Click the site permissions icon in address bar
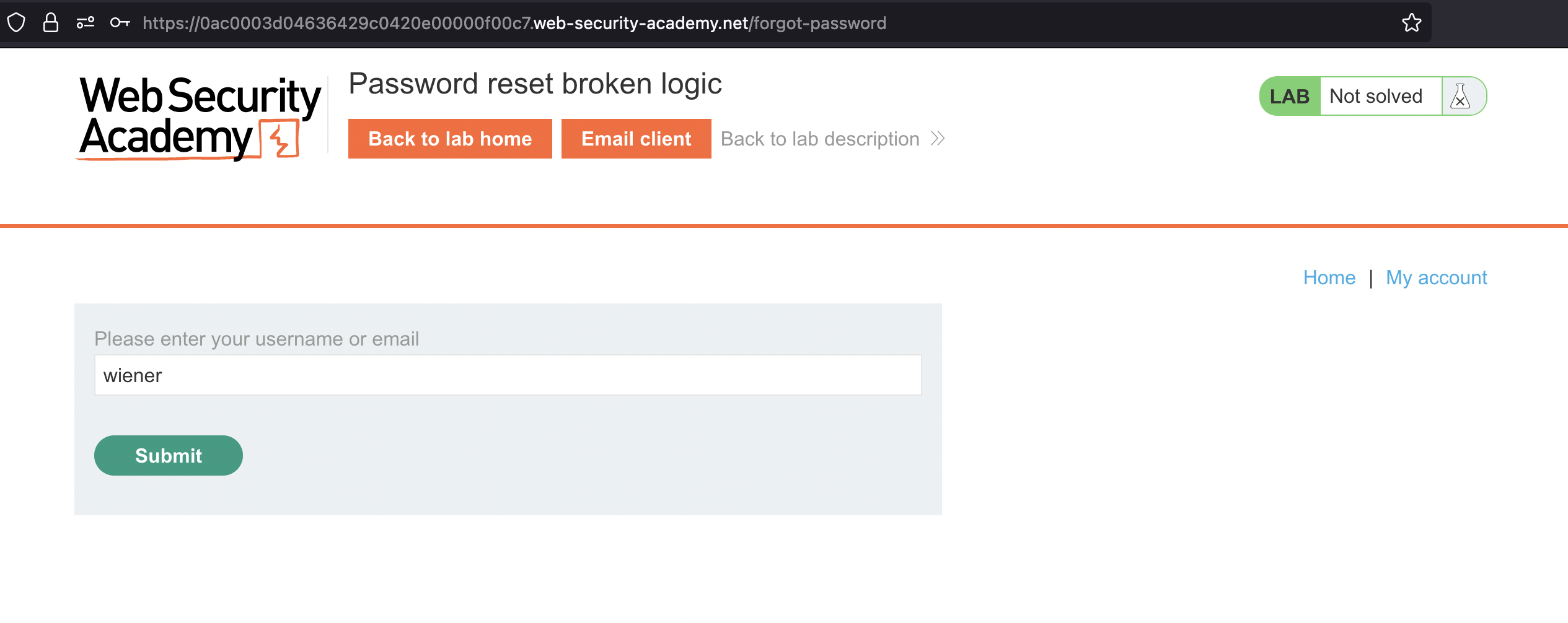1568x623 pixels. pos(85,23)
